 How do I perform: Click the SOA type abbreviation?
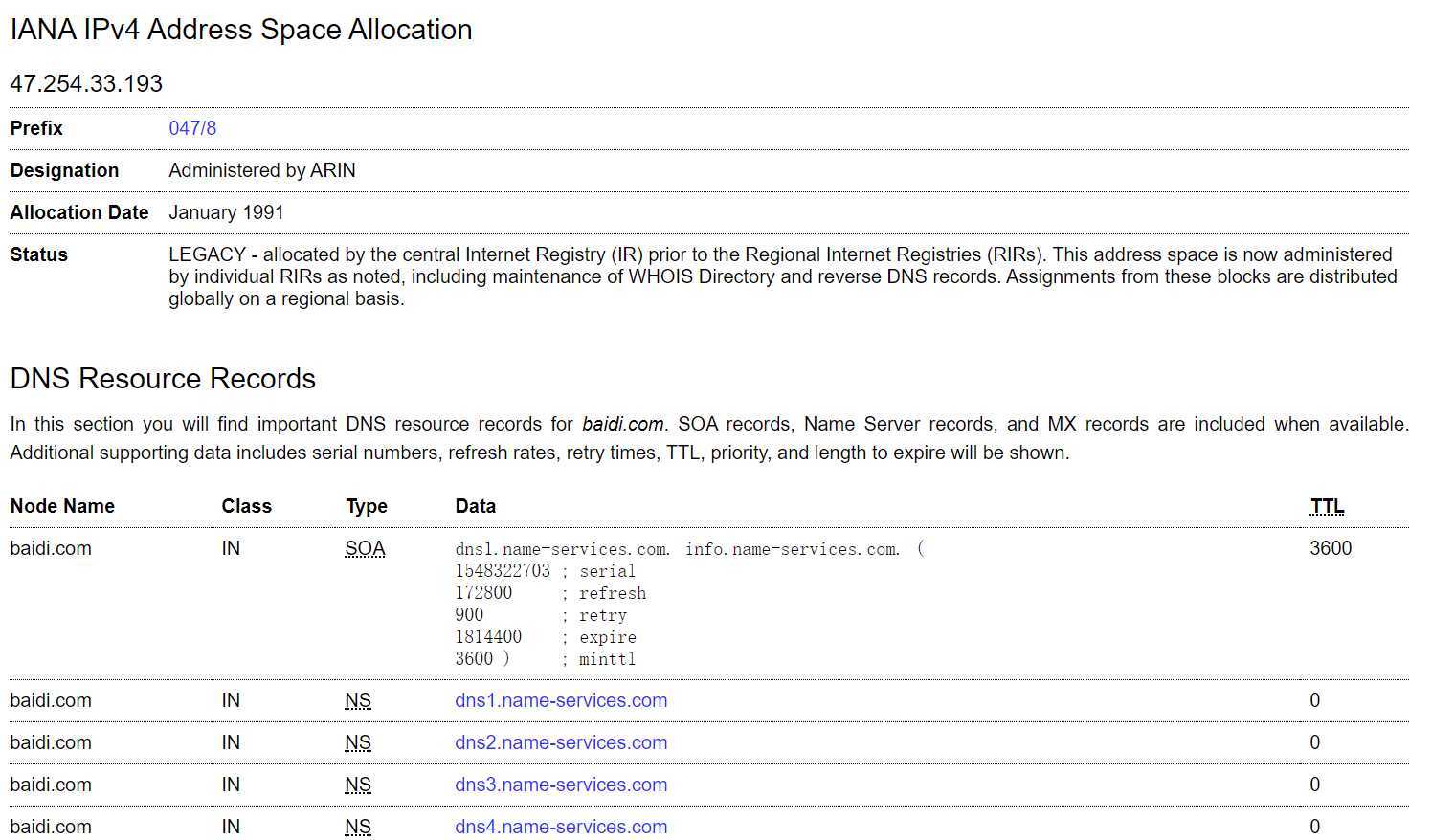click(365, 549)
